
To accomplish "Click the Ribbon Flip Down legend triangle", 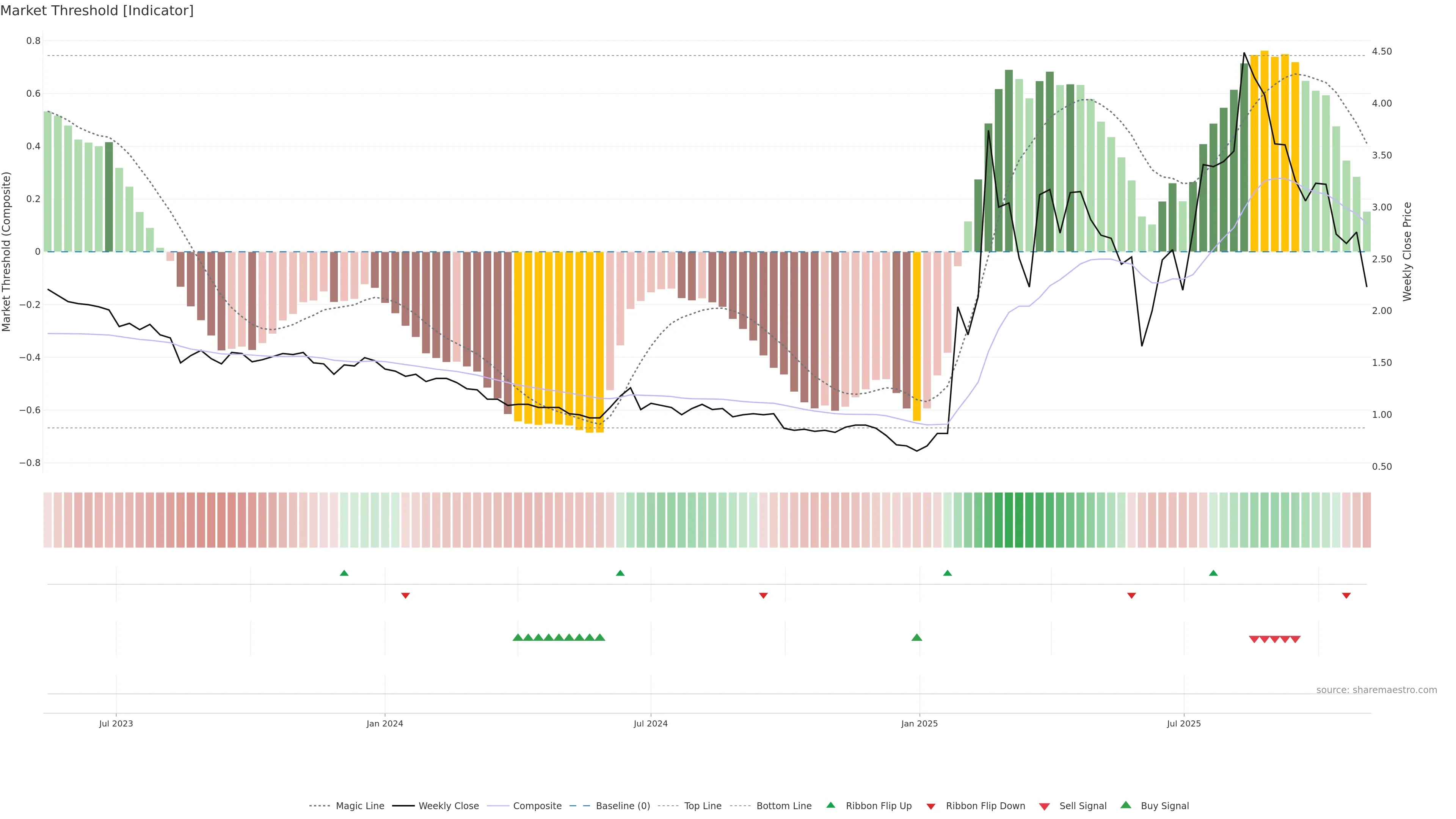I will [x=931, y=806].
